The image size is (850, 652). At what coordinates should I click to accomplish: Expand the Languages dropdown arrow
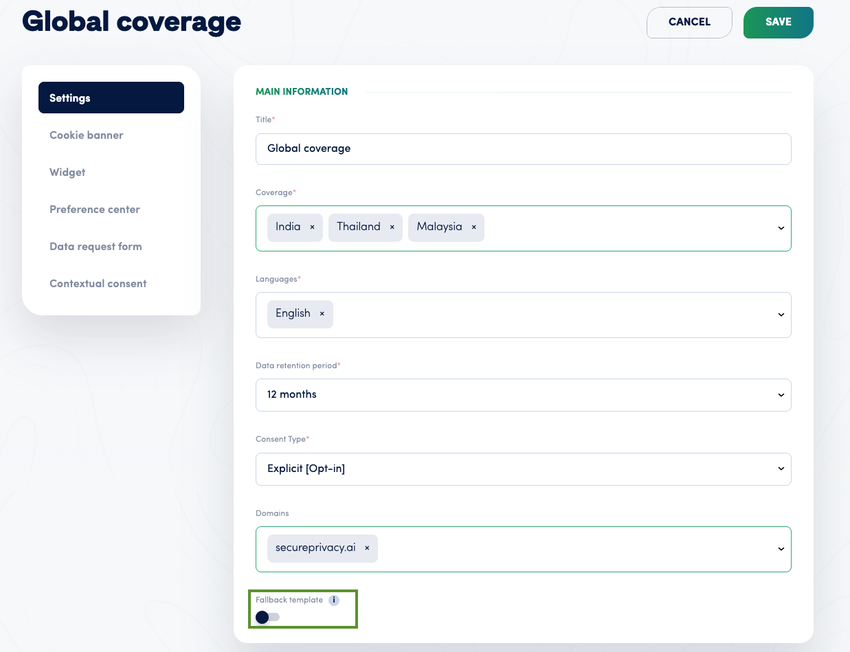(x=780, y=315)
